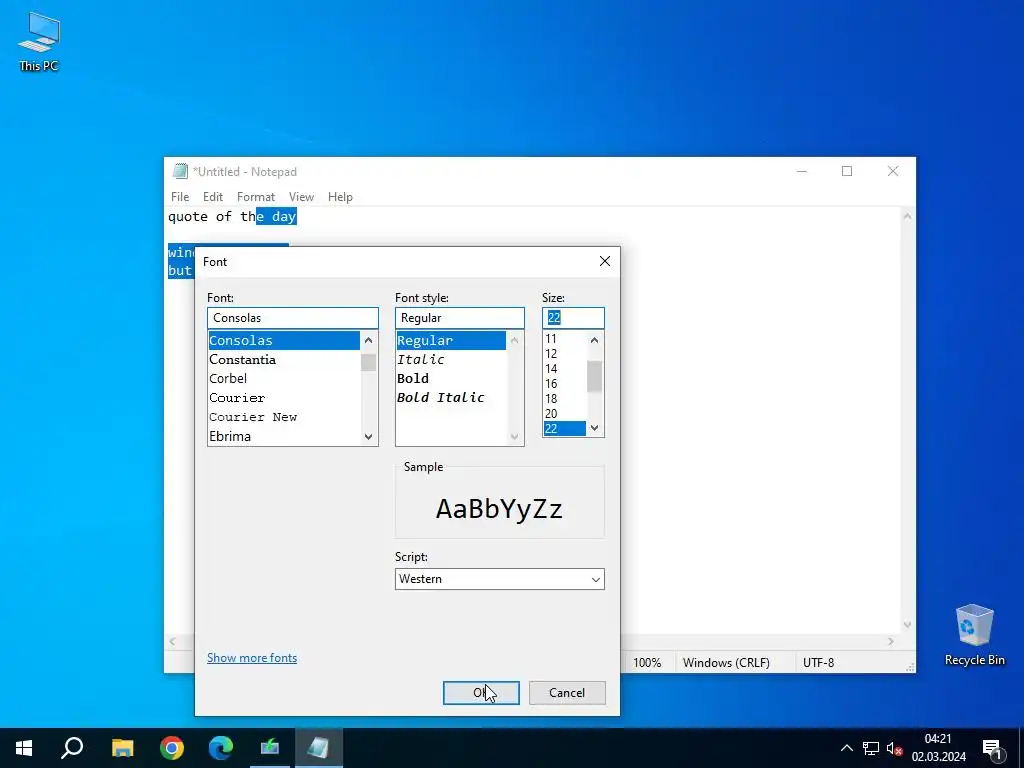
Task: Open network status tray icon
Action: (x=871, y=748)
